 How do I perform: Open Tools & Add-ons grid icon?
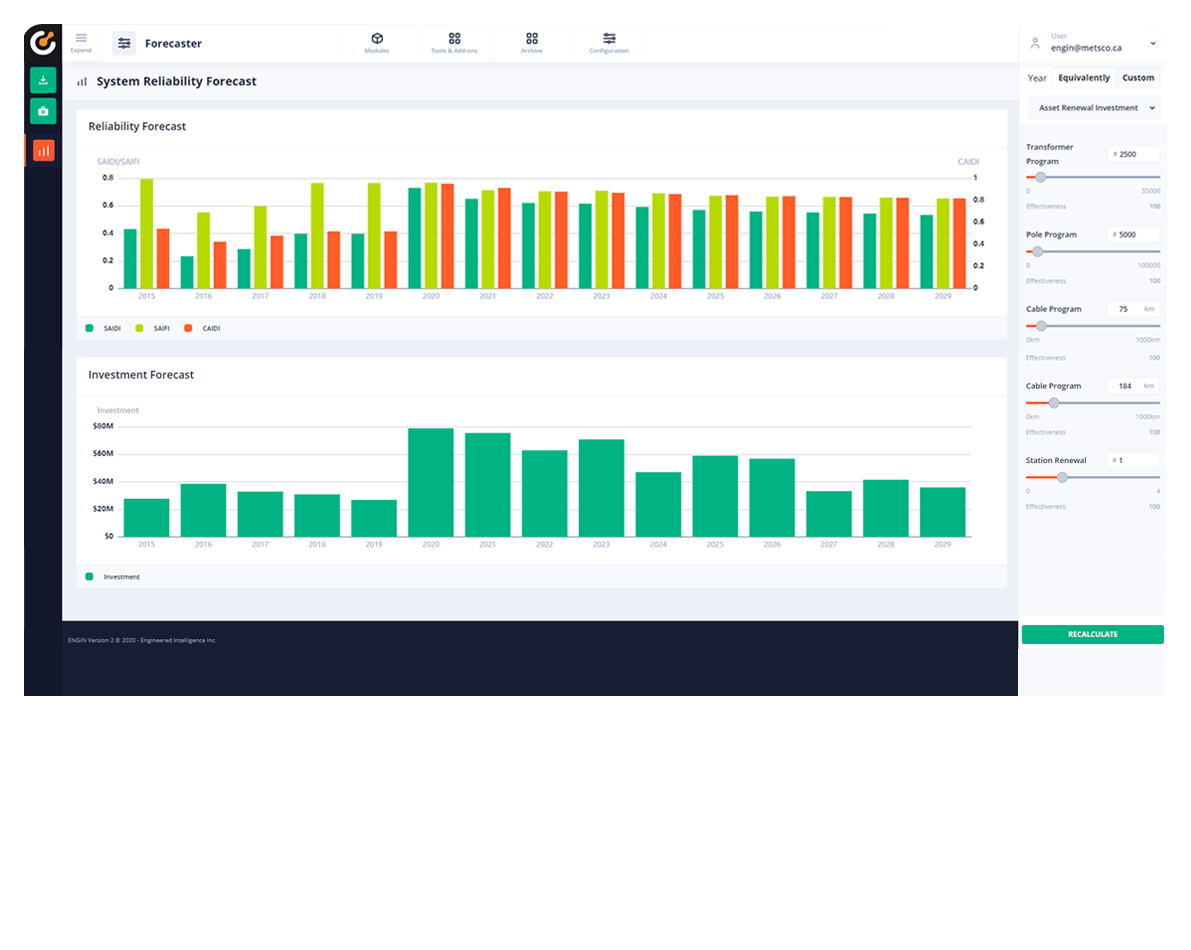click(454, 43)
